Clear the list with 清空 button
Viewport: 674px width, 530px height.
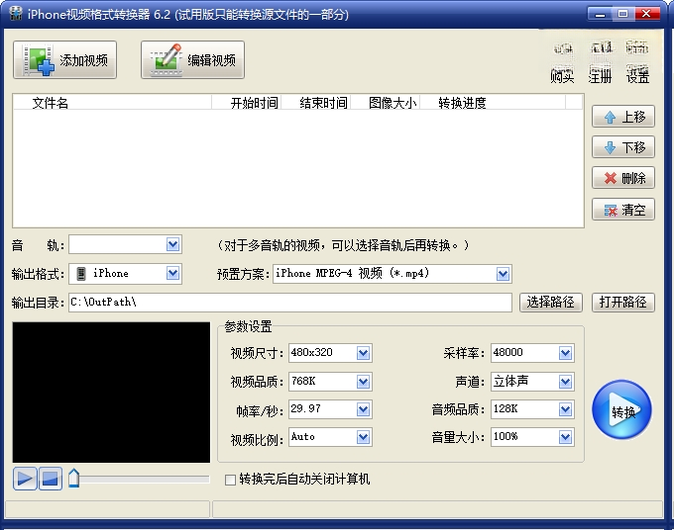(623, 210)
